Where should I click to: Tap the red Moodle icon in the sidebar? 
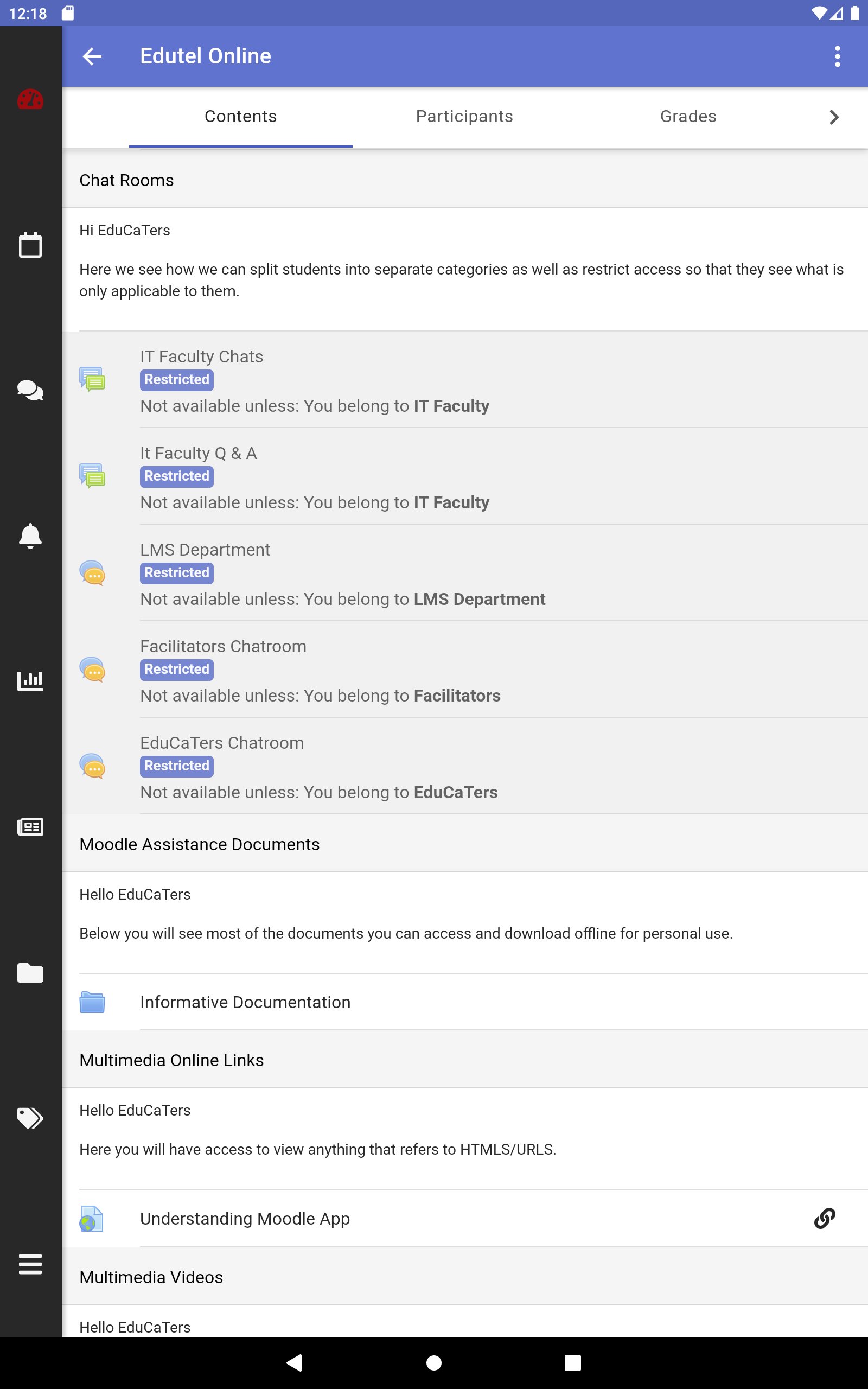point(30,100)
